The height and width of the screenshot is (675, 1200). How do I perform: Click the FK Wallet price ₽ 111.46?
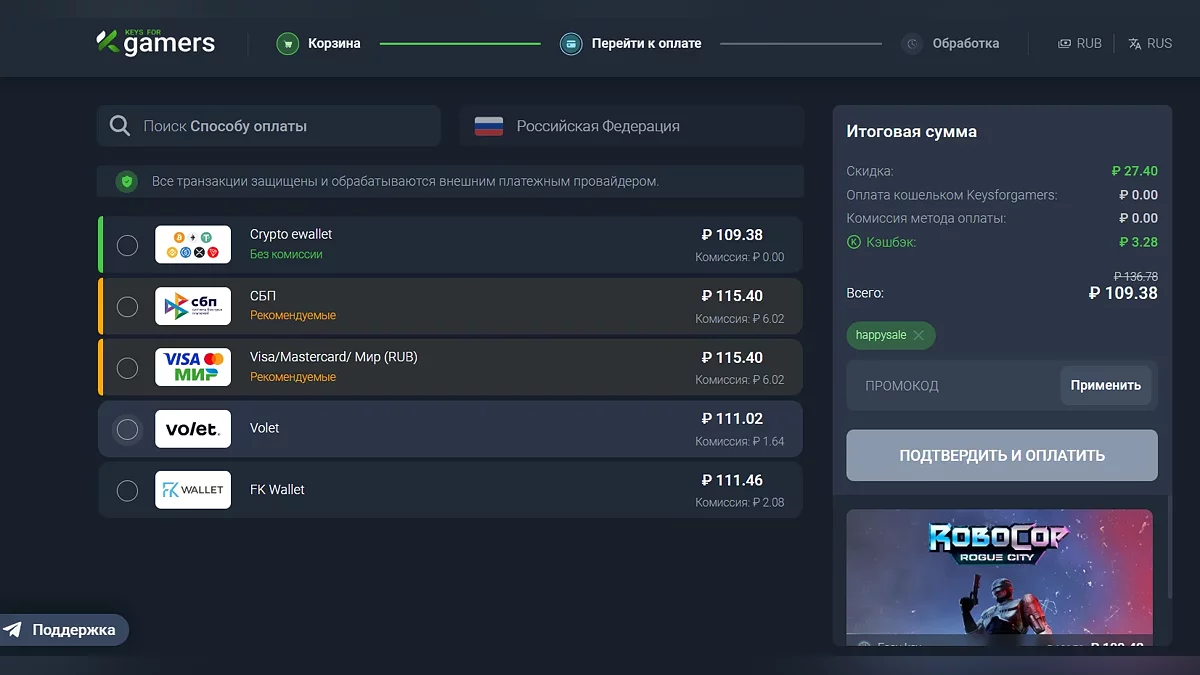732,480
